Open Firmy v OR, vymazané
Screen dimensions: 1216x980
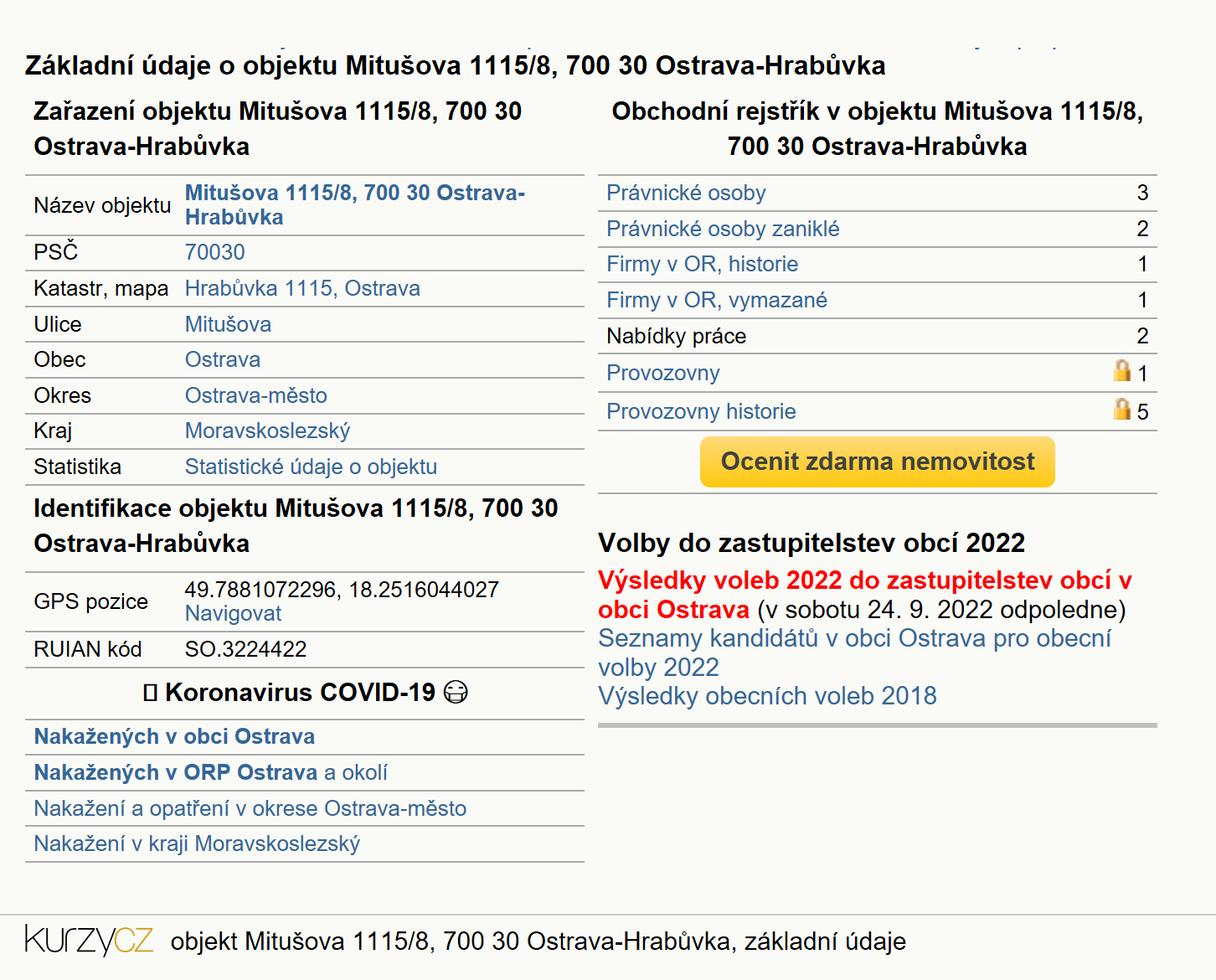[716, 301]
